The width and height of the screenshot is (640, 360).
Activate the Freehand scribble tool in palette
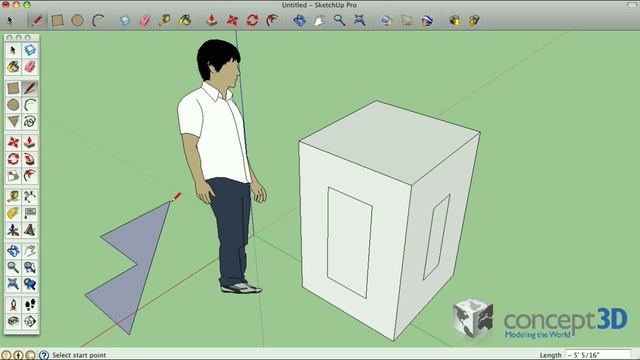(x=30, y=121)
